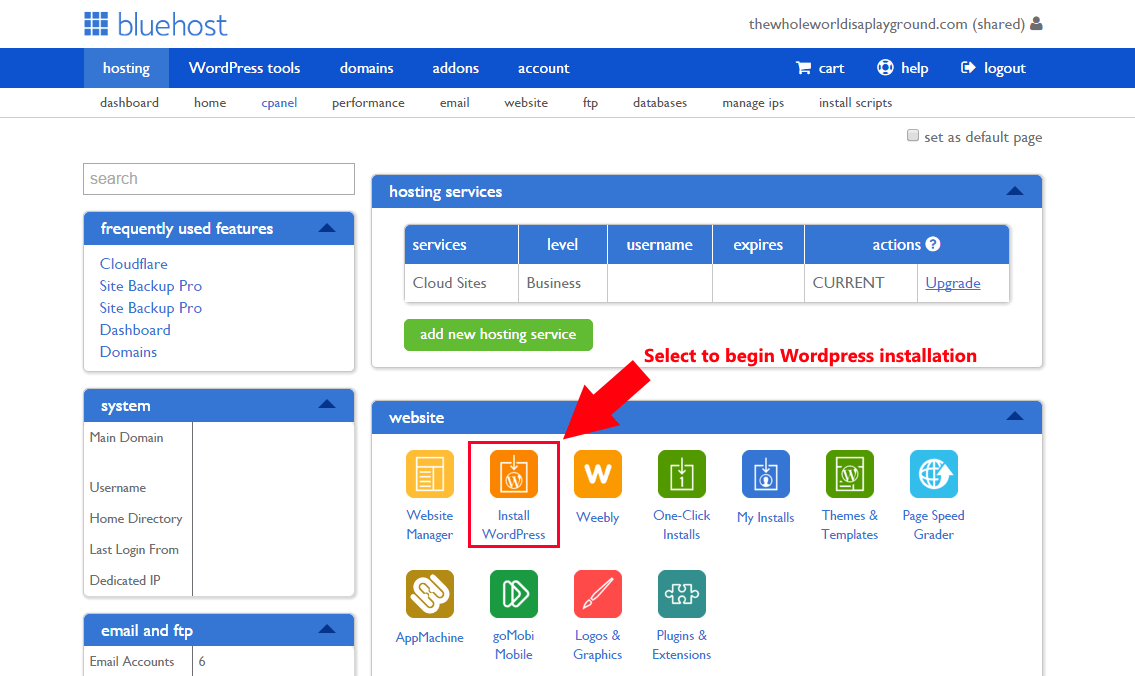
Task: Click the bluehost grid logo
Action: coord(96,24)
